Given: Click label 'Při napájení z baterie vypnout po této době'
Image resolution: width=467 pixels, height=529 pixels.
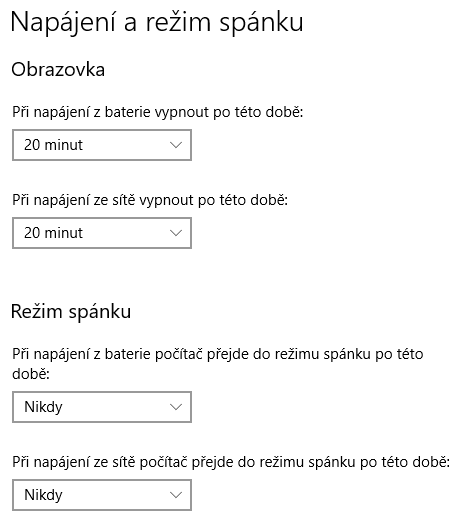Looking at the screenshot, I should click(158, 112).
